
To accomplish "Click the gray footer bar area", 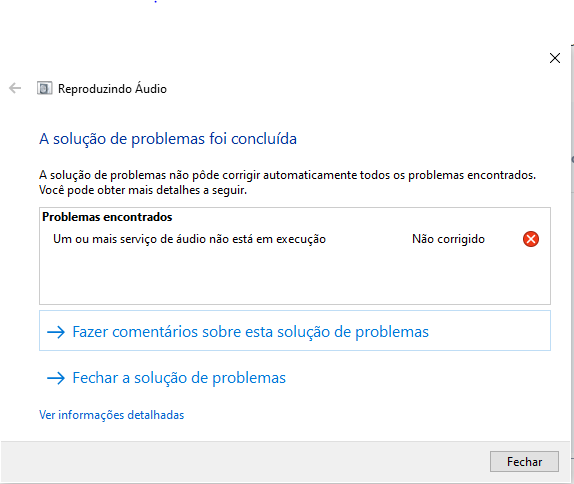I will (242, 461).
